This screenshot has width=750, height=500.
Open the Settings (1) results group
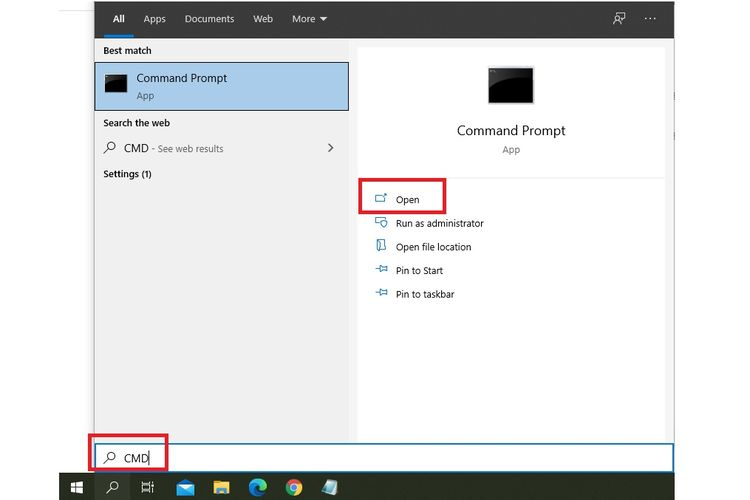(x=127, y=174)
